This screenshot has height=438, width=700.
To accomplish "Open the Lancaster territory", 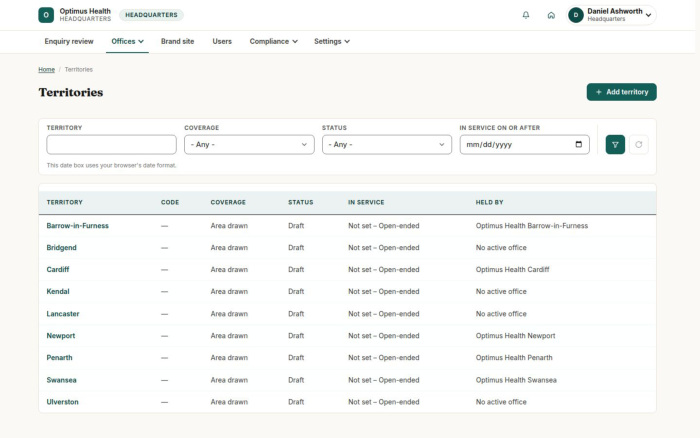I will click(62, 314).
